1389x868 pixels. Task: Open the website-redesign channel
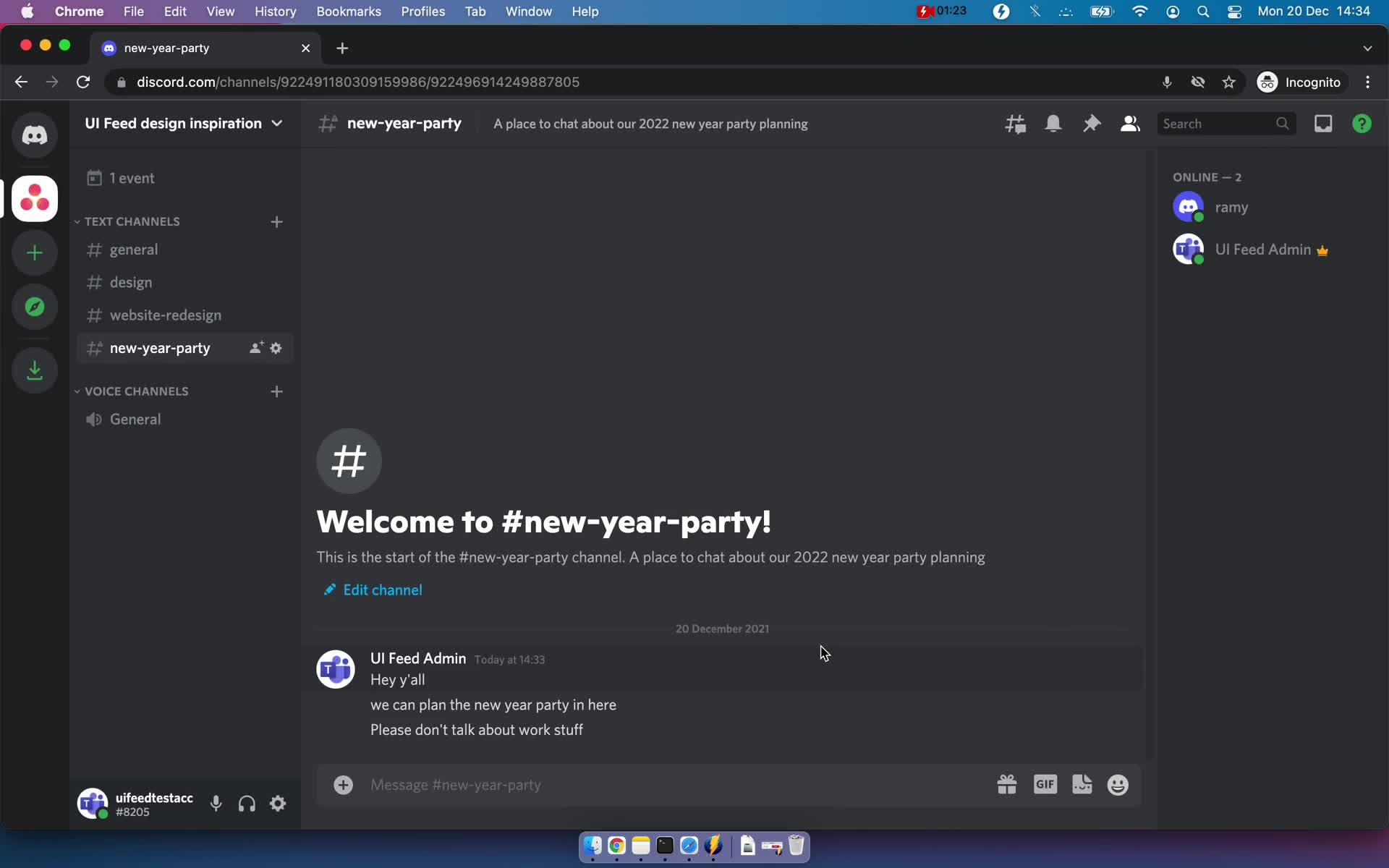(165, 314)
